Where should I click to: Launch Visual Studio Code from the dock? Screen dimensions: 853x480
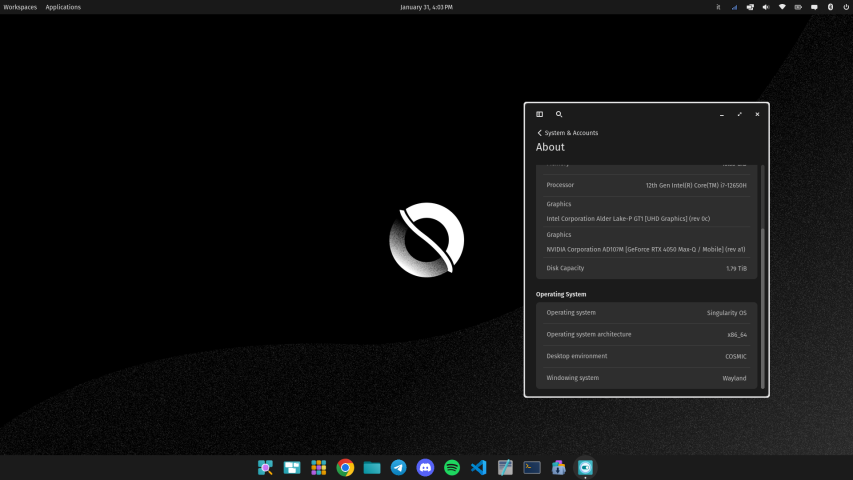click(478, 467)
